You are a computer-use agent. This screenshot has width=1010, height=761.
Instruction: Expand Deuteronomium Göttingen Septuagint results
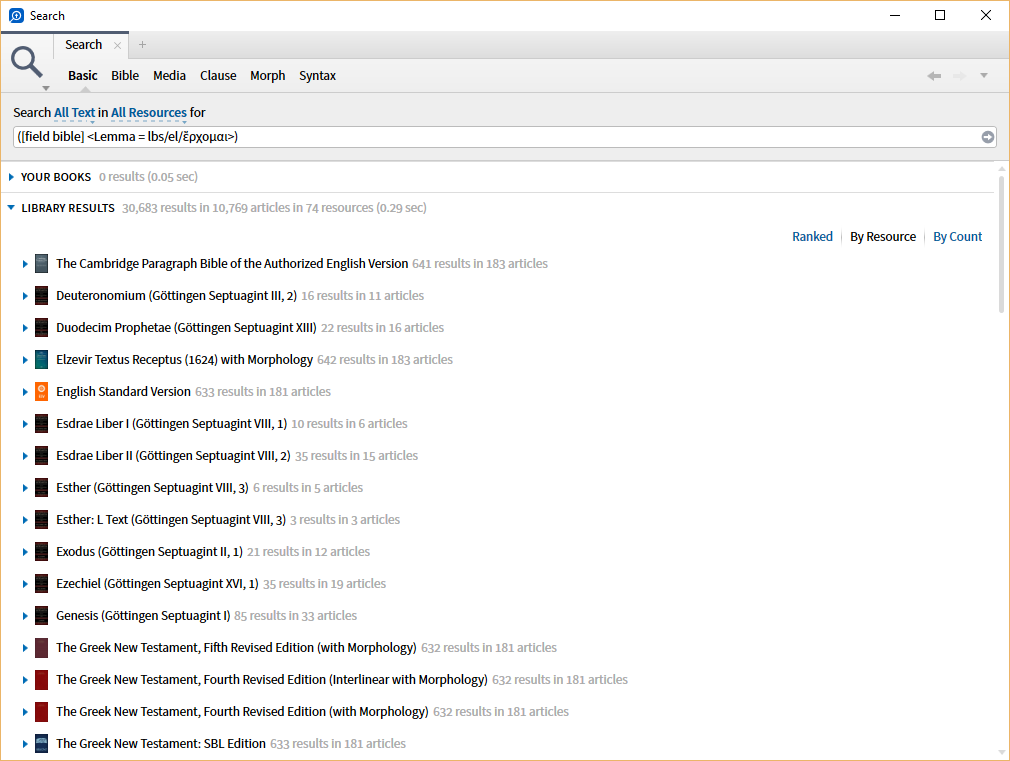coord(24,296)
